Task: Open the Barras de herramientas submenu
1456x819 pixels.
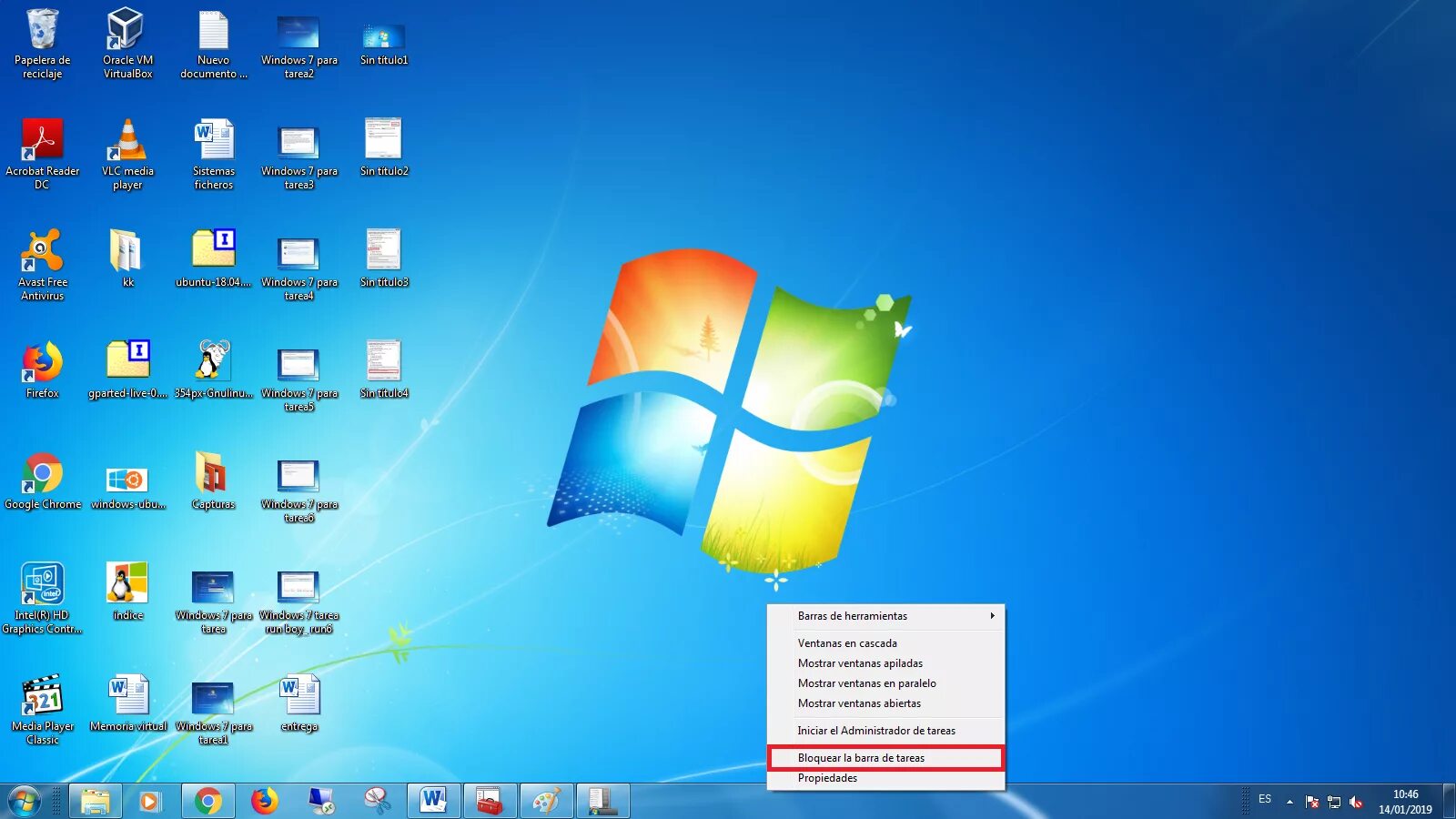Action: point(885,616)
